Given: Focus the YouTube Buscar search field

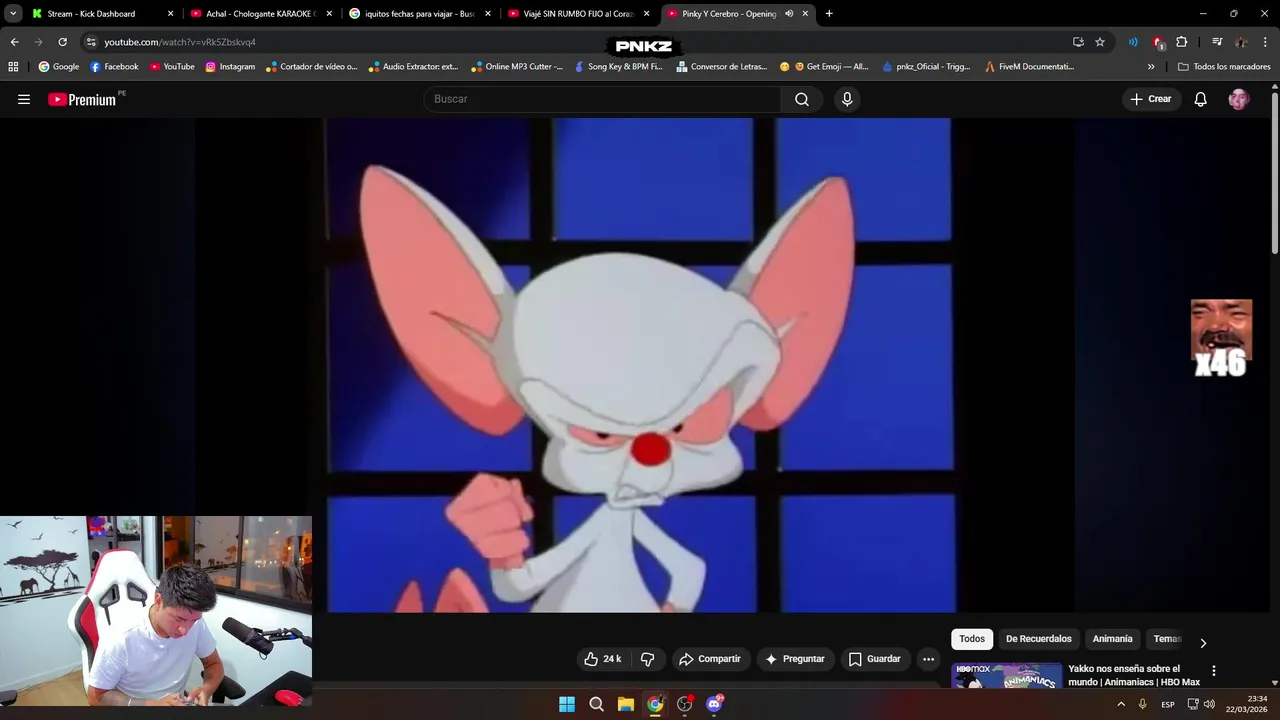Looking at the screenshot, I should pos(603,99).
